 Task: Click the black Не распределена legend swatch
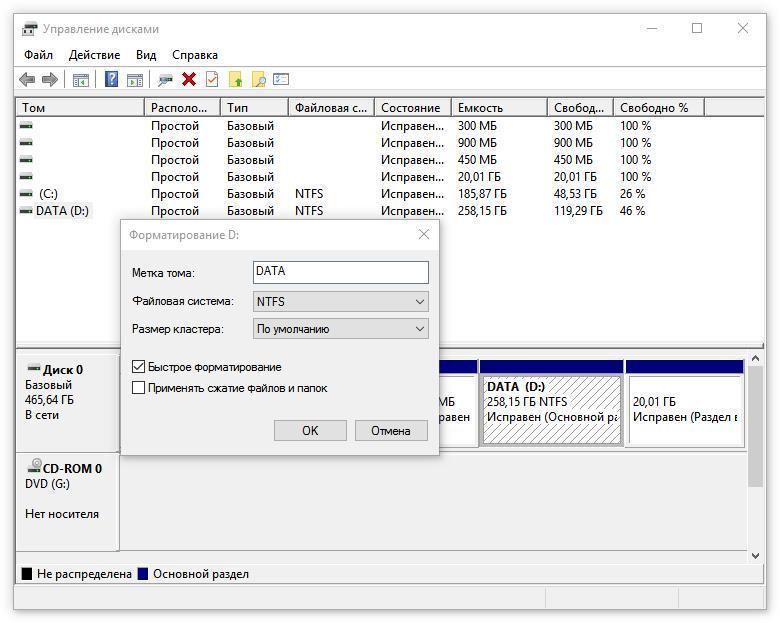[x=27, y=574]
